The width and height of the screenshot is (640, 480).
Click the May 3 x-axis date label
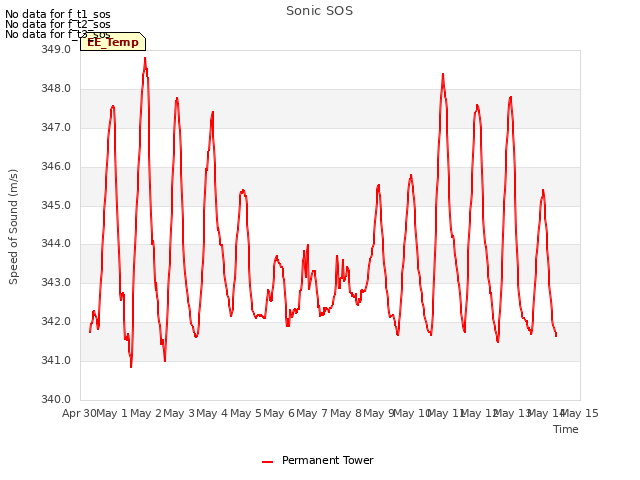point(179,413)
